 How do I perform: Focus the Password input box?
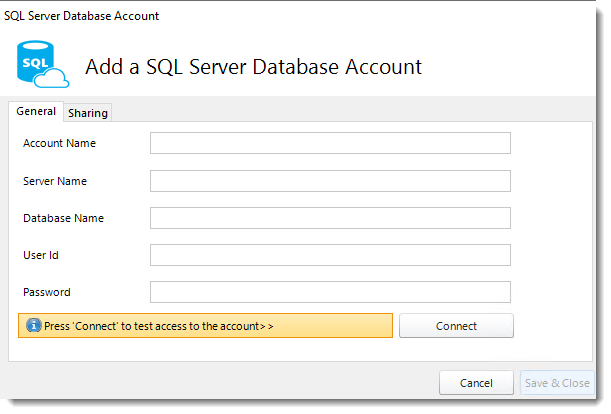tap(330, 292)
